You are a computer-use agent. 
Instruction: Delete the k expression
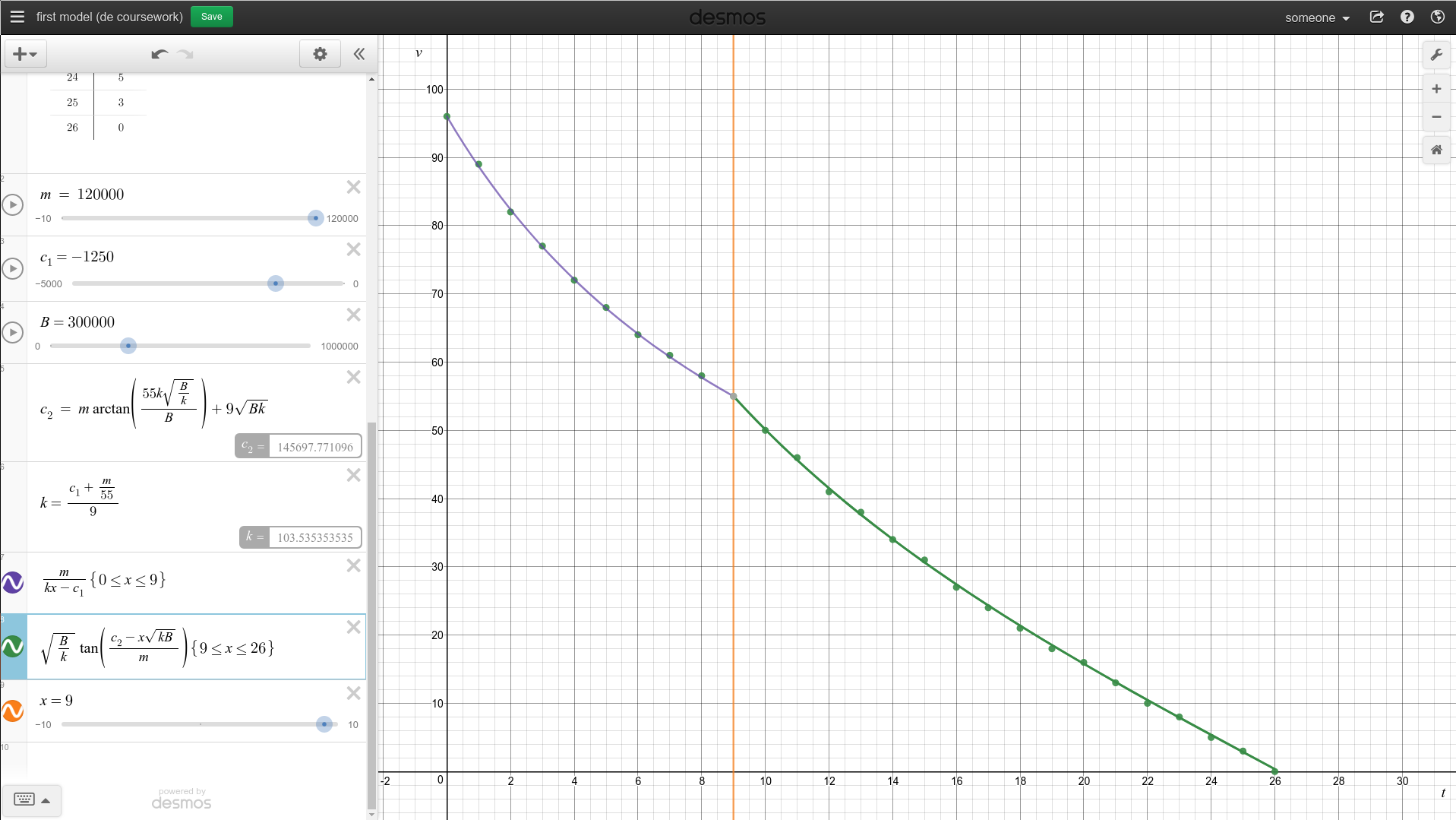click(353, 475)
